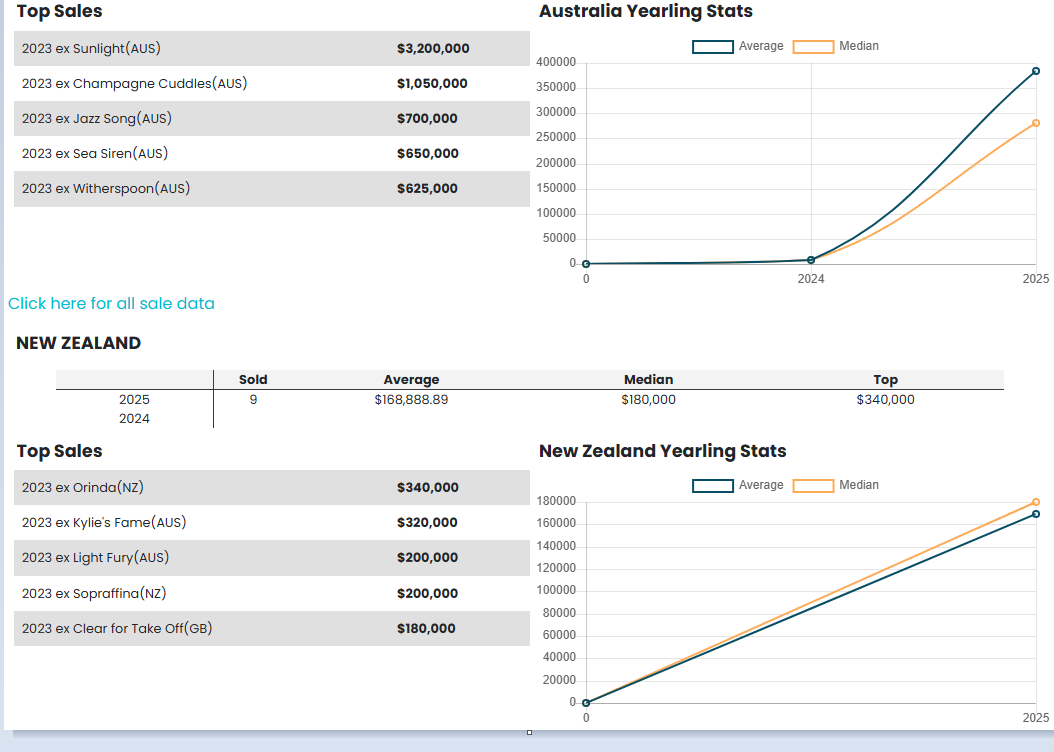
Task: Click the 2025 Average data point on Australia chart
Action: click(1036, 71)
